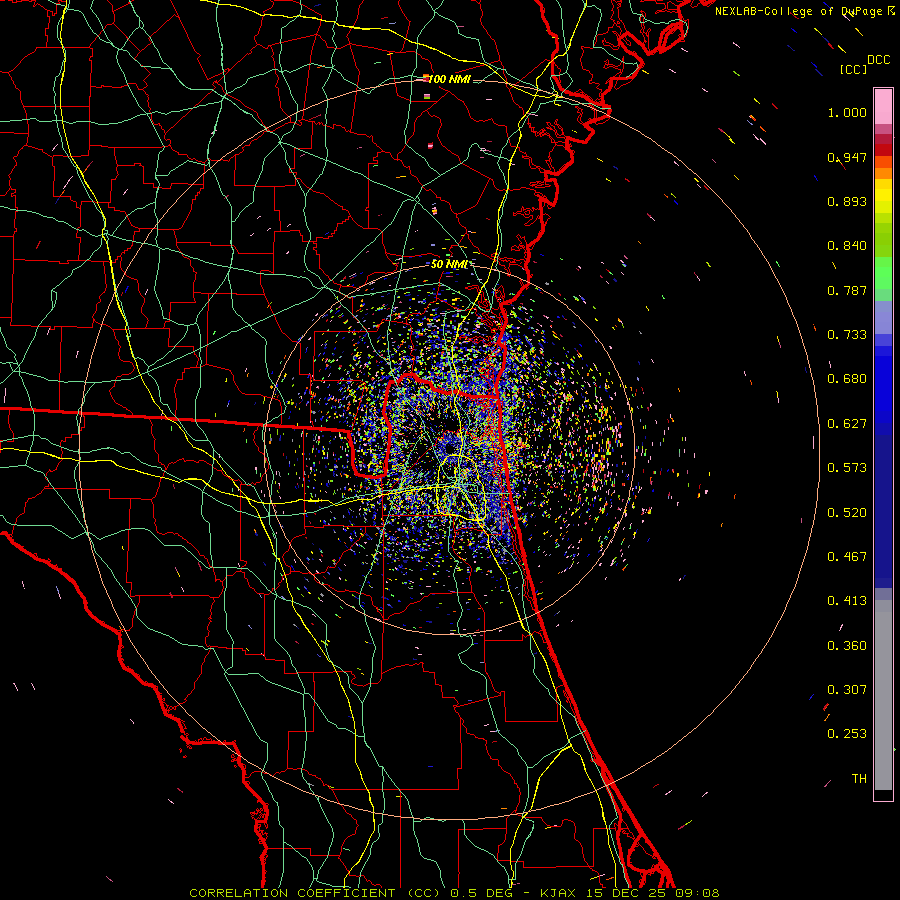Pick the lavender segment near 0.733
This screenshot has width=900, height=900.
point(883,317)
